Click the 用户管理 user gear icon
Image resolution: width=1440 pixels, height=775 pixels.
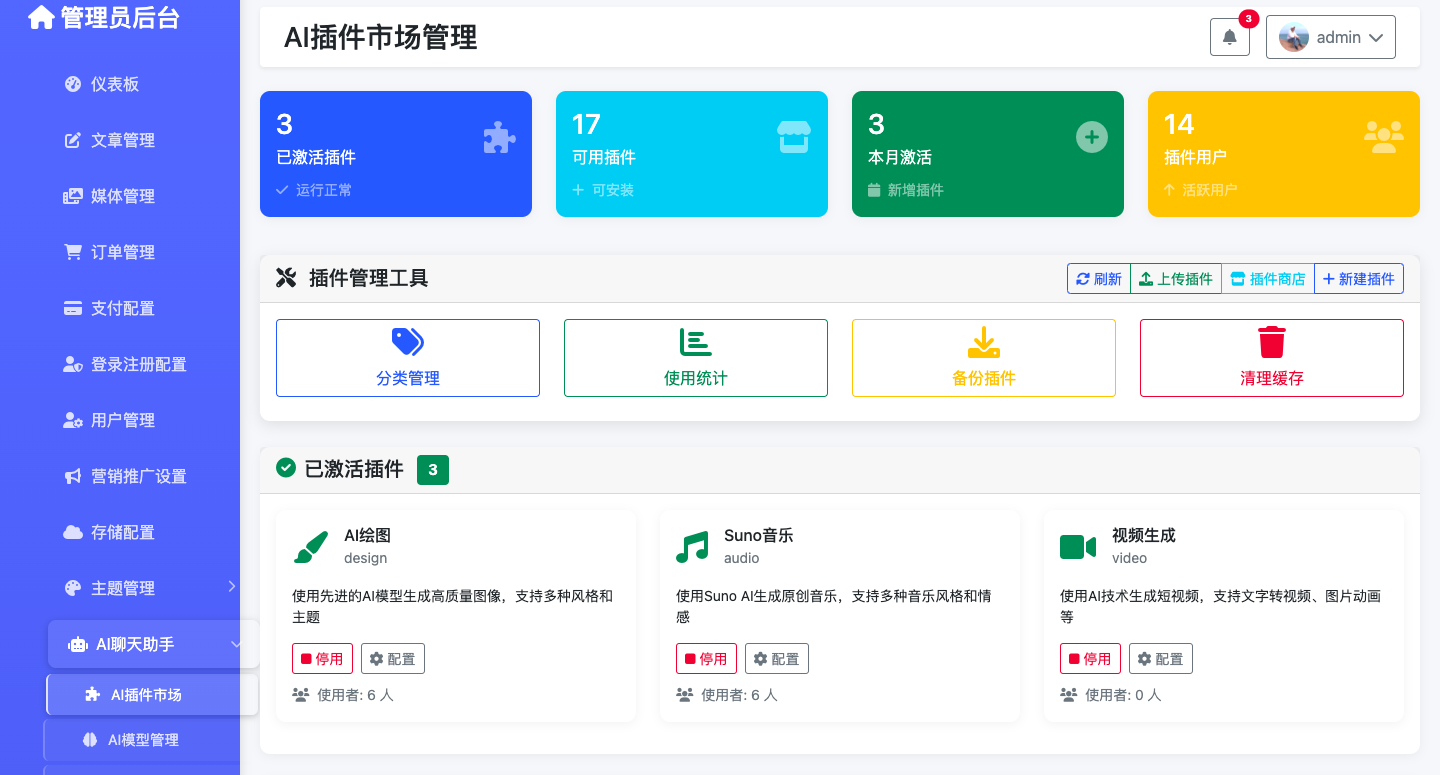(73, 420)
